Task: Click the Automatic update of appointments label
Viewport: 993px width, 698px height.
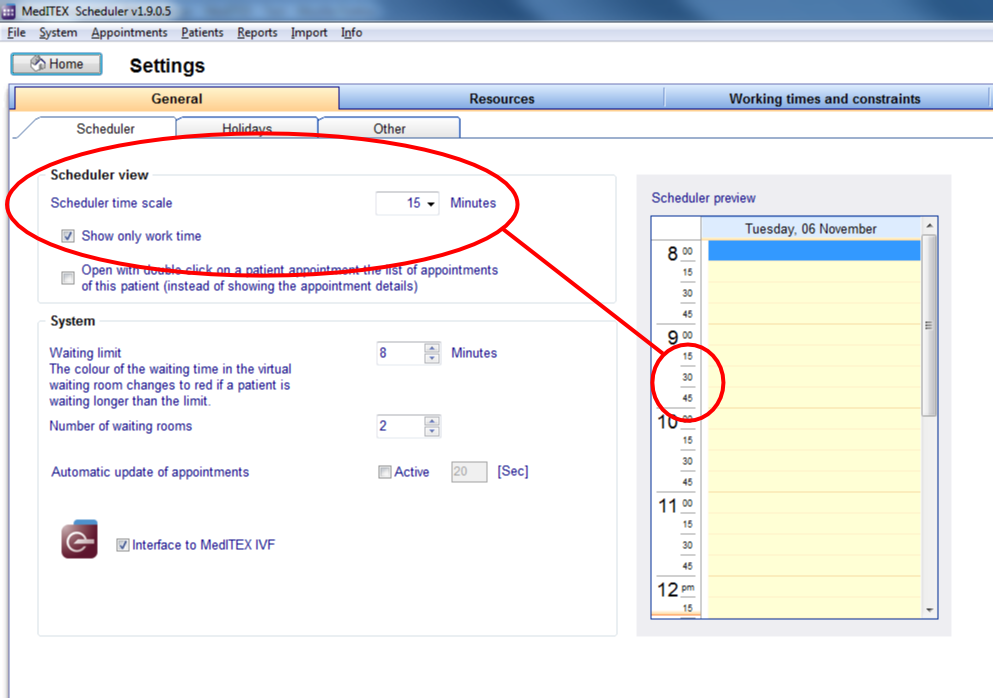Action: tap(150, 472)
